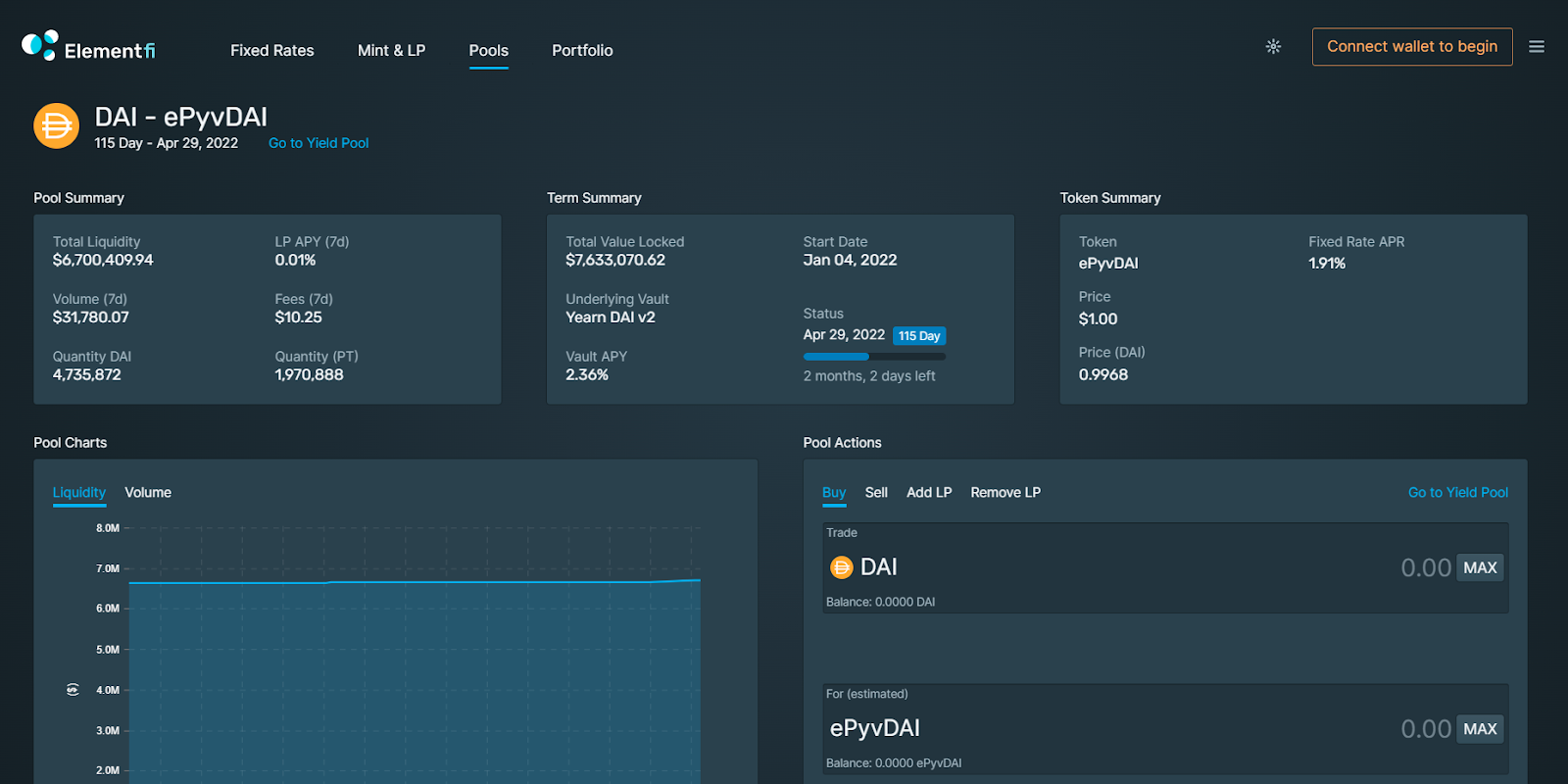The width and height of the screenshot is (1568, 784).
Task: Switch to the Sell tab
Action: (876, 492)
